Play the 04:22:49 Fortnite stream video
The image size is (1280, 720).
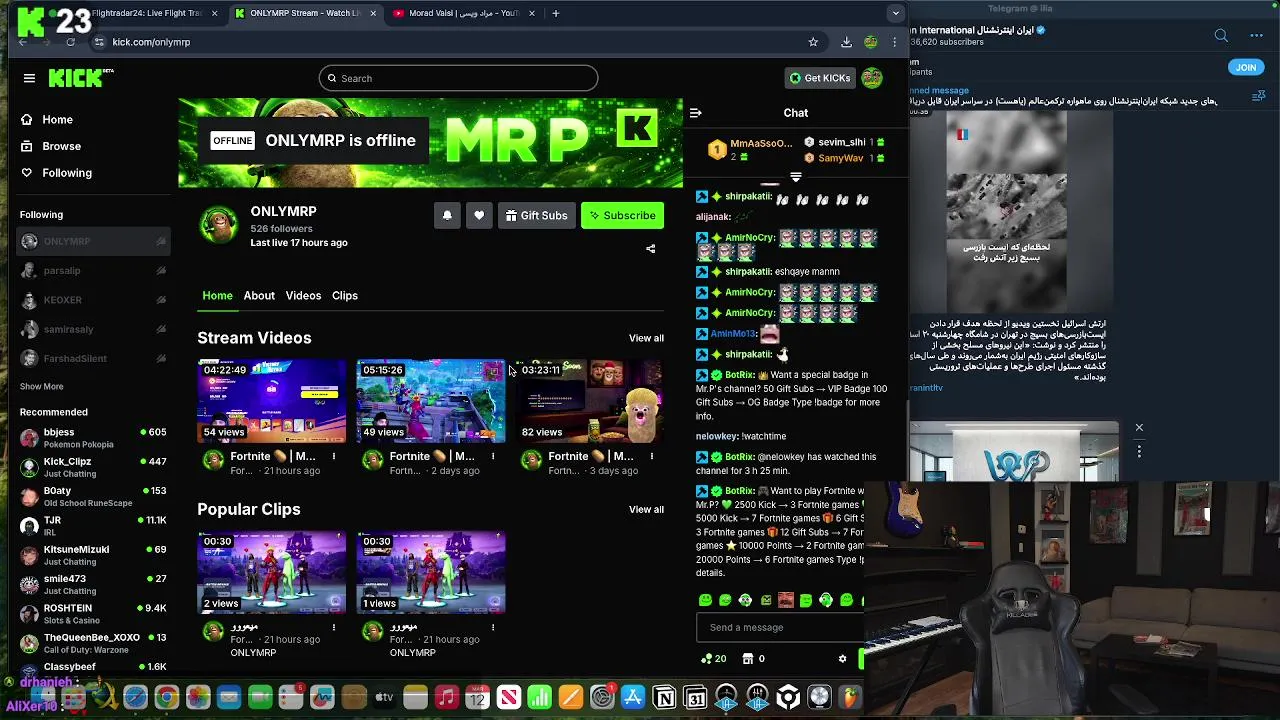click(x=271, y=401)
